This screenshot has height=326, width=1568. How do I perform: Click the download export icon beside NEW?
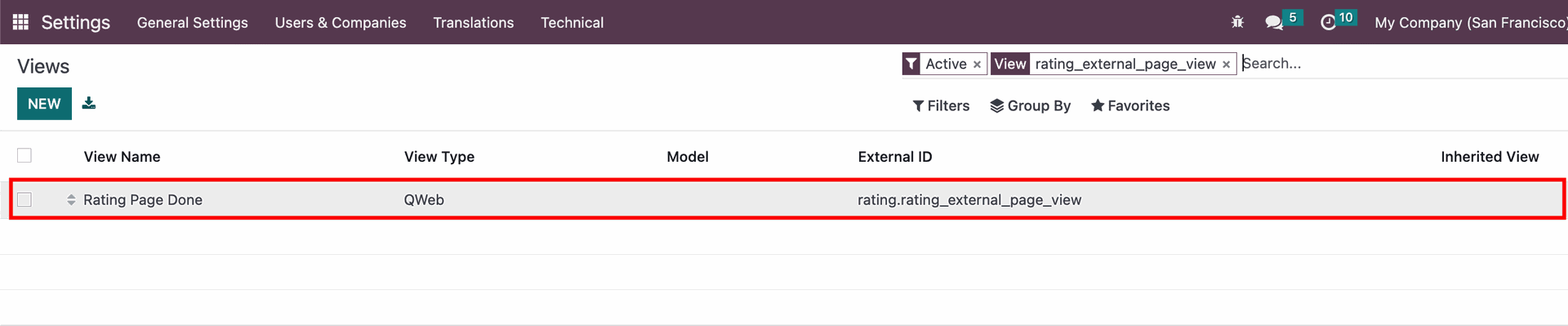[89, 103]
